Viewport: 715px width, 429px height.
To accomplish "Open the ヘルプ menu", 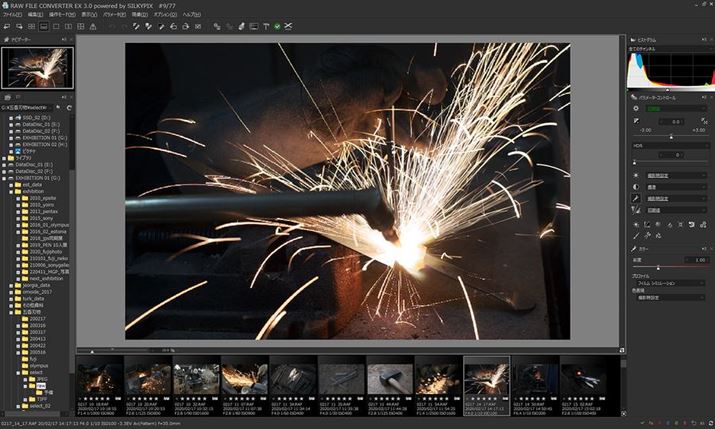I will click(192, 15).
